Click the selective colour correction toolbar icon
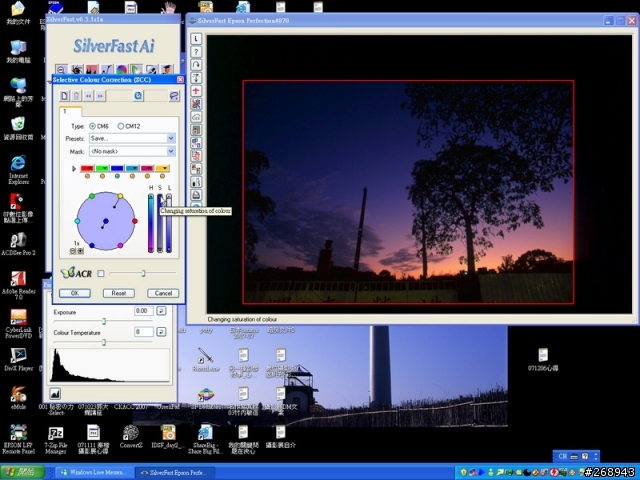This screenshot has height=480, width=640. (137, 70)
